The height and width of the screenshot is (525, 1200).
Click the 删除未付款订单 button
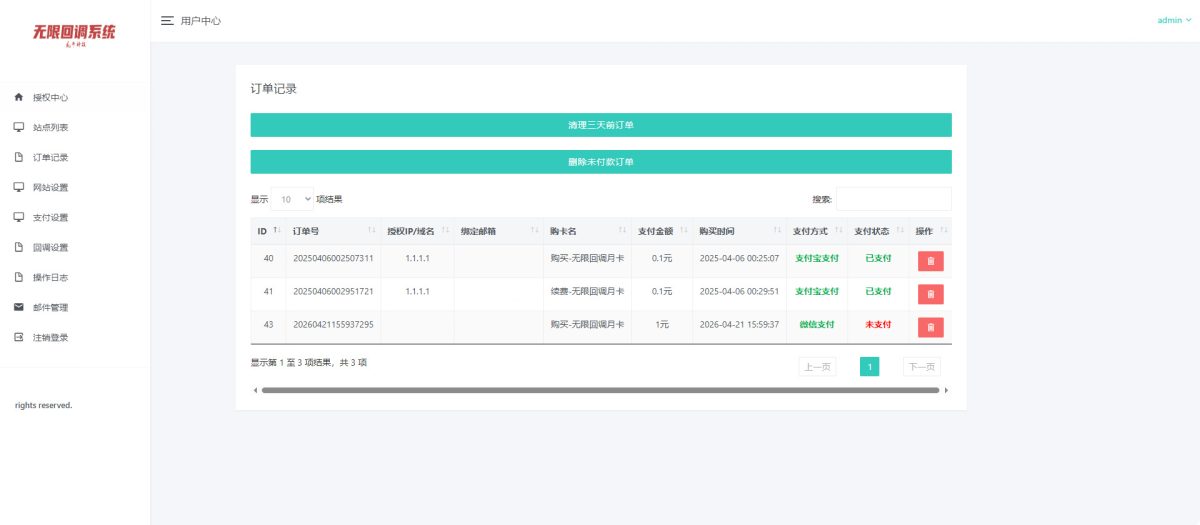pos(601,162)
